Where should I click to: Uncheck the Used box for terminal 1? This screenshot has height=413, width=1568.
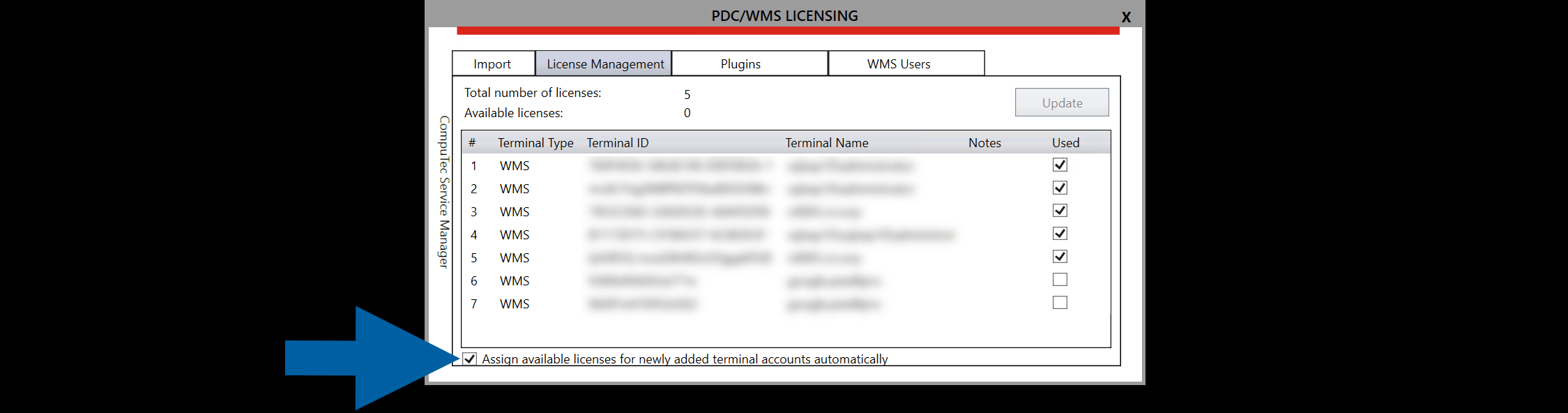coord(1060,165)
